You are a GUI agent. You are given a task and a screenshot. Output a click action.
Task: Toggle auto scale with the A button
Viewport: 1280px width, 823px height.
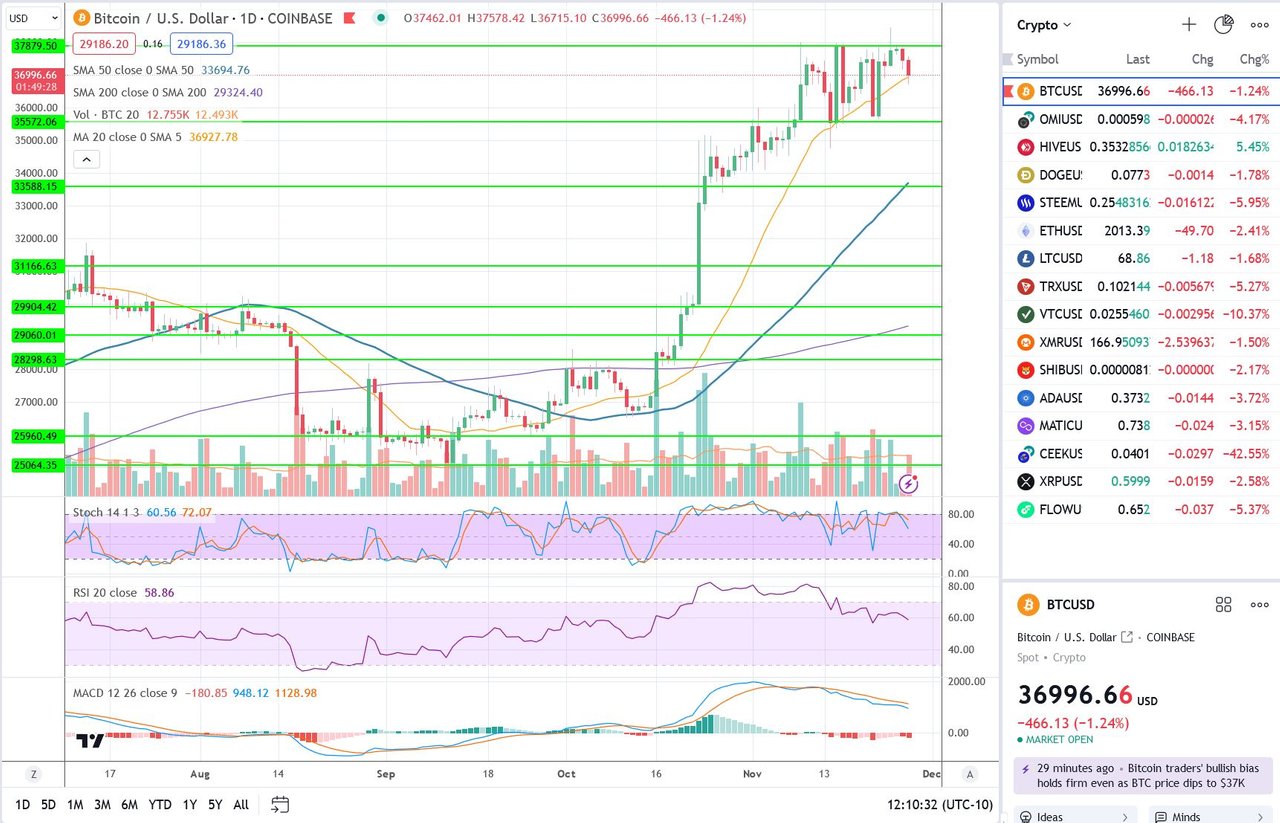pyautogui.click(x=969, y=774)
